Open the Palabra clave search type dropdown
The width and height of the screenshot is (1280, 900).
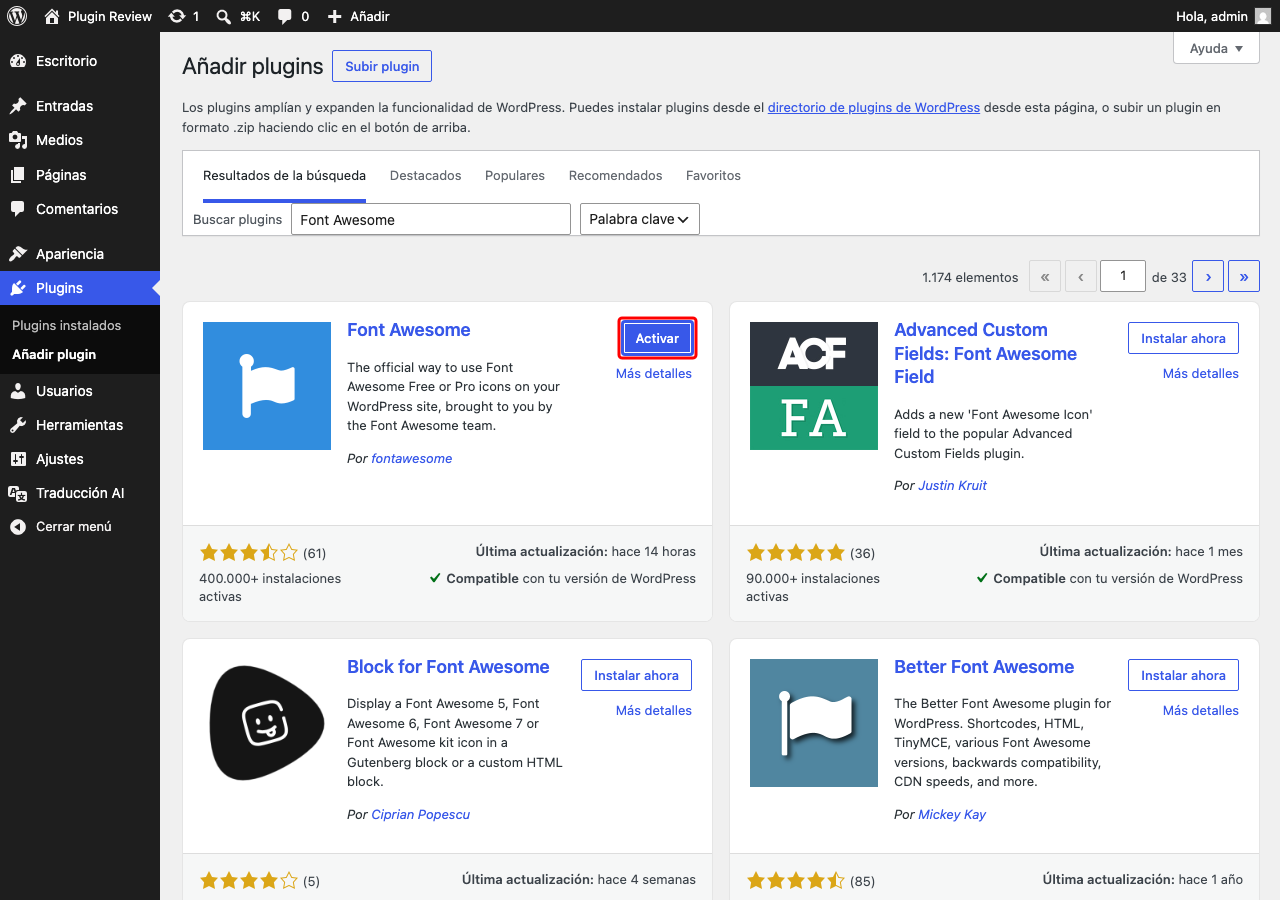pyautogui.click(x=640, y=219)
